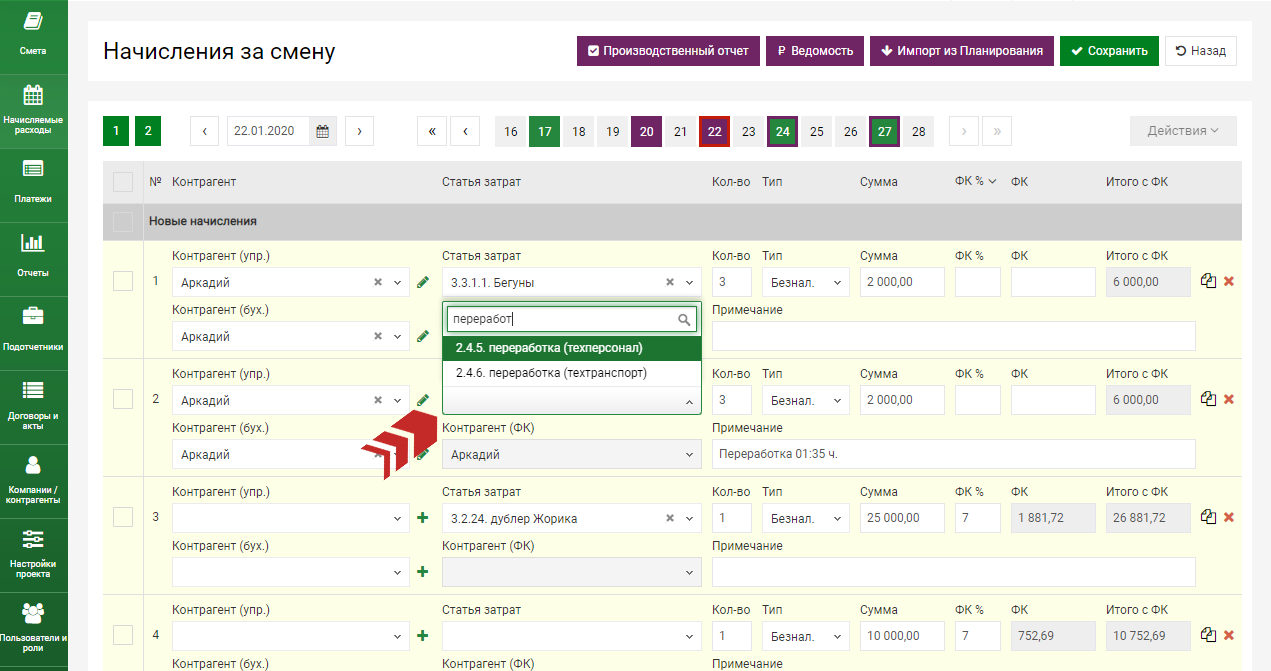This screenshot has height=671, width=1271.
Task: Choose 2.4.6. переработка (техтранспорт) from the list
Action: point(572,373)
